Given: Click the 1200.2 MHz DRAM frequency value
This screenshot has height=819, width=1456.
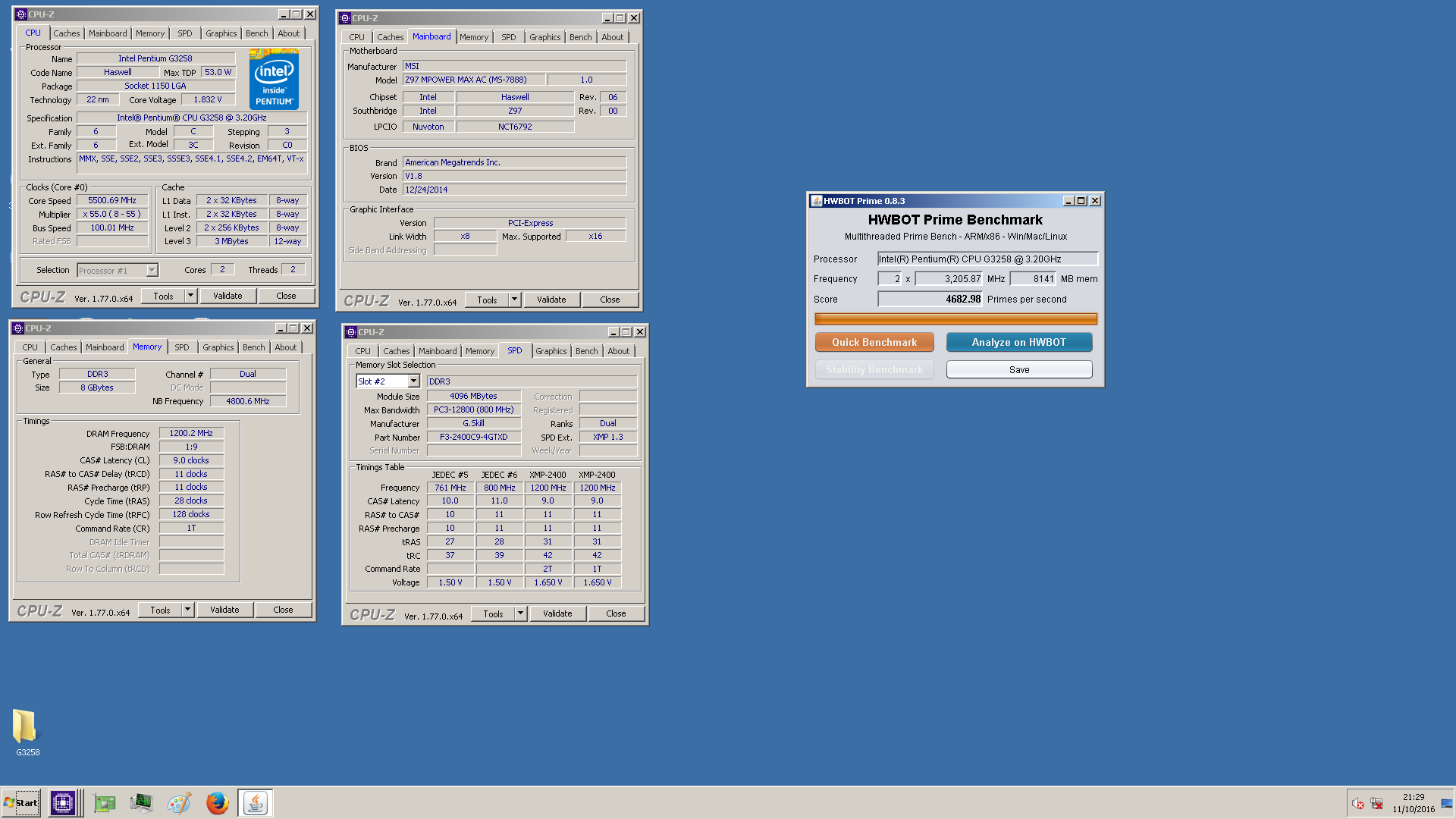Looking at the screenshot, I should click(x=191, y=433).
